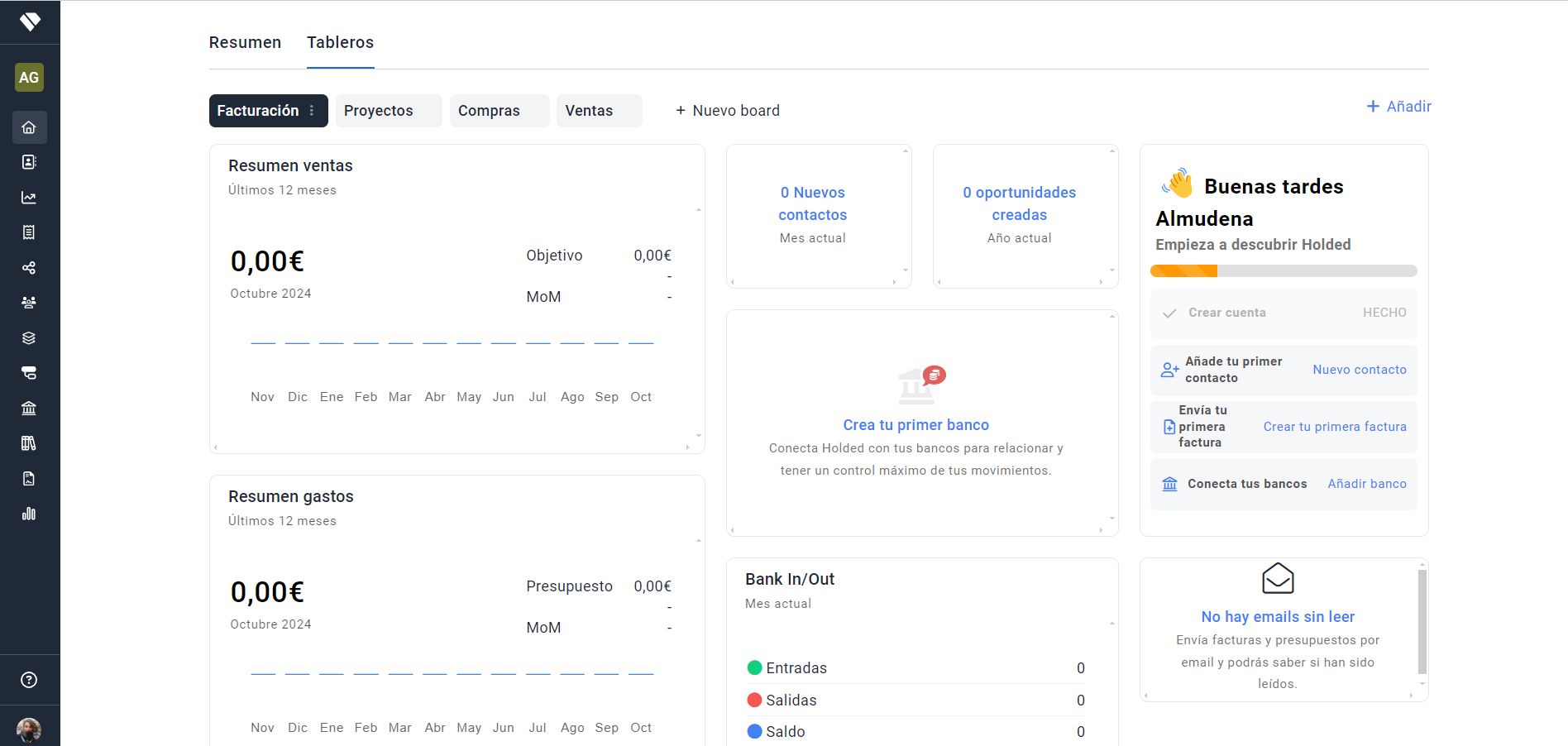Click the Crea tu primer banco link
Image resolution: width=1568 pixels, height=746 pixels.
[x=915, y=424]
